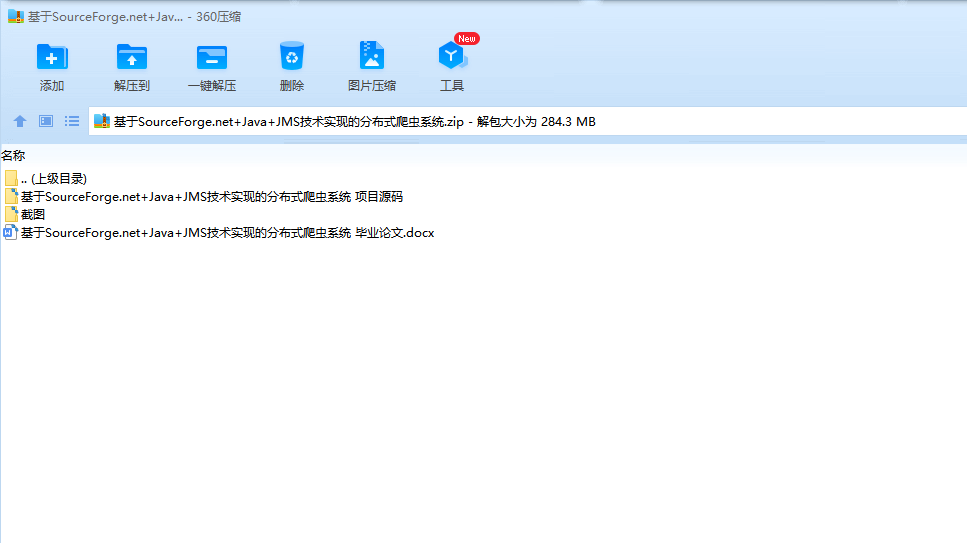Click the zip archive icon in the address bar
The height and width of the screenshot is (543, 967).
102,122
